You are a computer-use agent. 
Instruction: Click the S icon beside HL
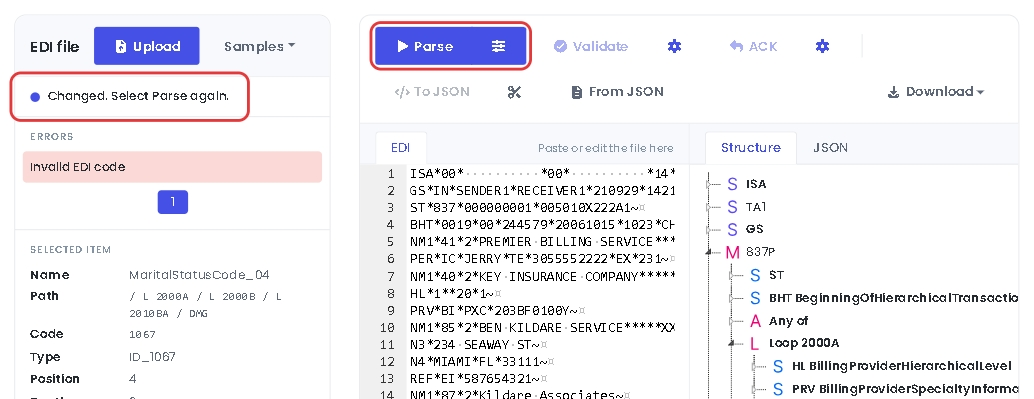click(x=778, y=366)
